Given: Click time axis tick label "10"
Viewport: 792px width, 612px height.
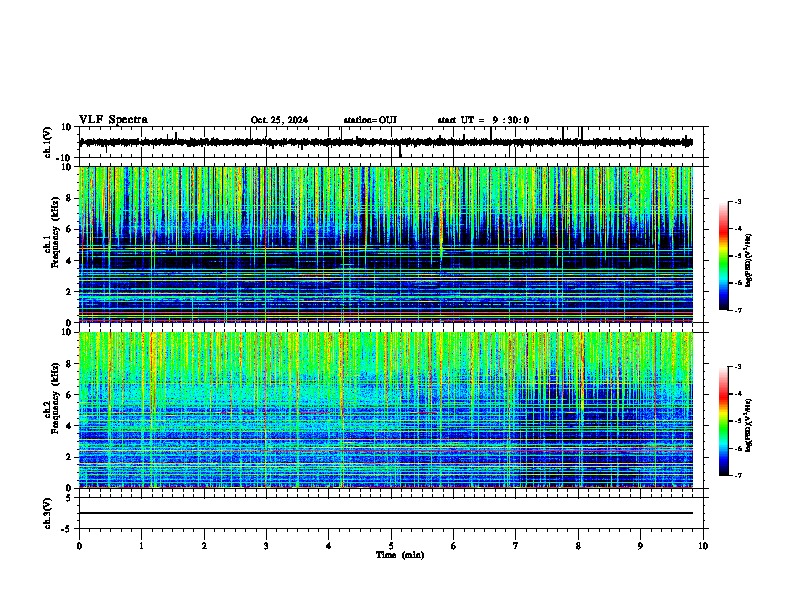Looking at the screenshot, I should tap(703, 546).
